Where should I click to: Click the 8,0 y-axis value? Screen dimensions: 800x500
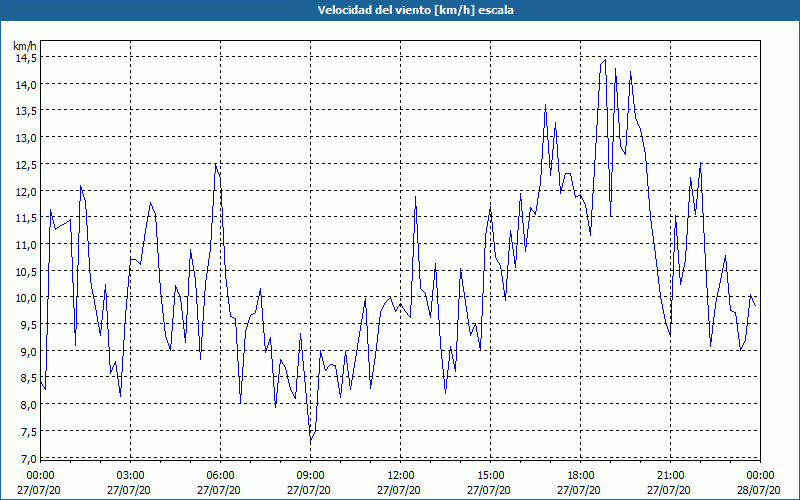[28, 405]
